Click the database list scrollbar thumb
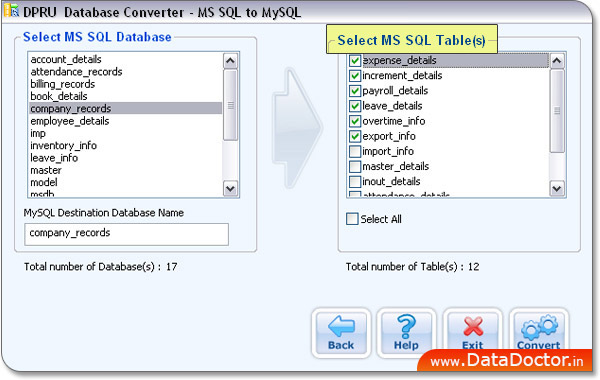This screenshot has width=600, height=380. 230,105
